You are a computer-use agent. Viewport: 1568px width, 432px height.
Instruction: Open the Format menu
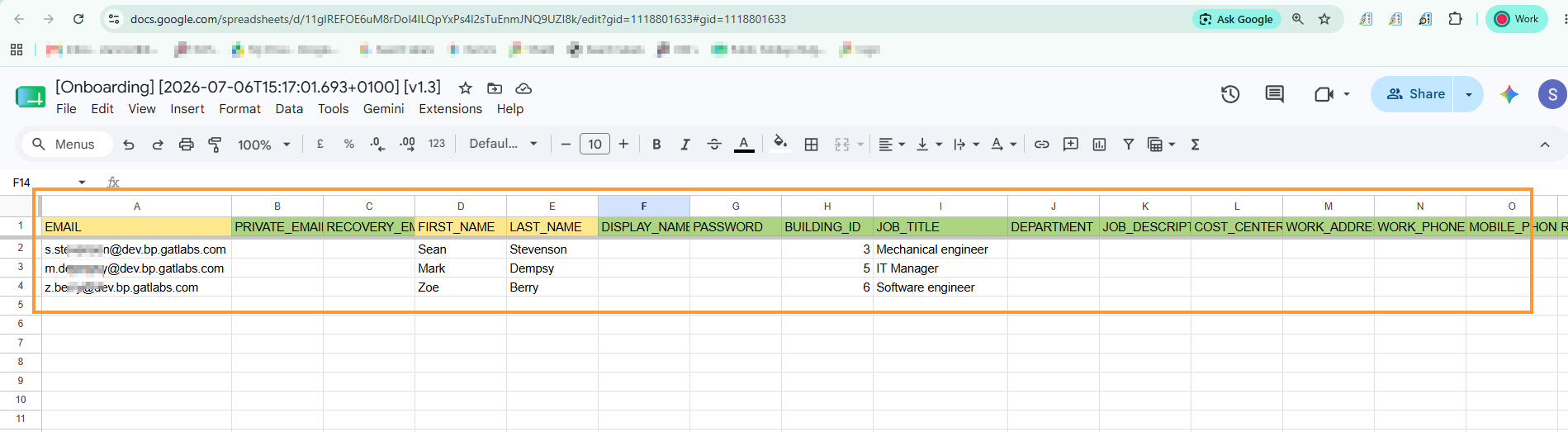[x=239, y=109]
